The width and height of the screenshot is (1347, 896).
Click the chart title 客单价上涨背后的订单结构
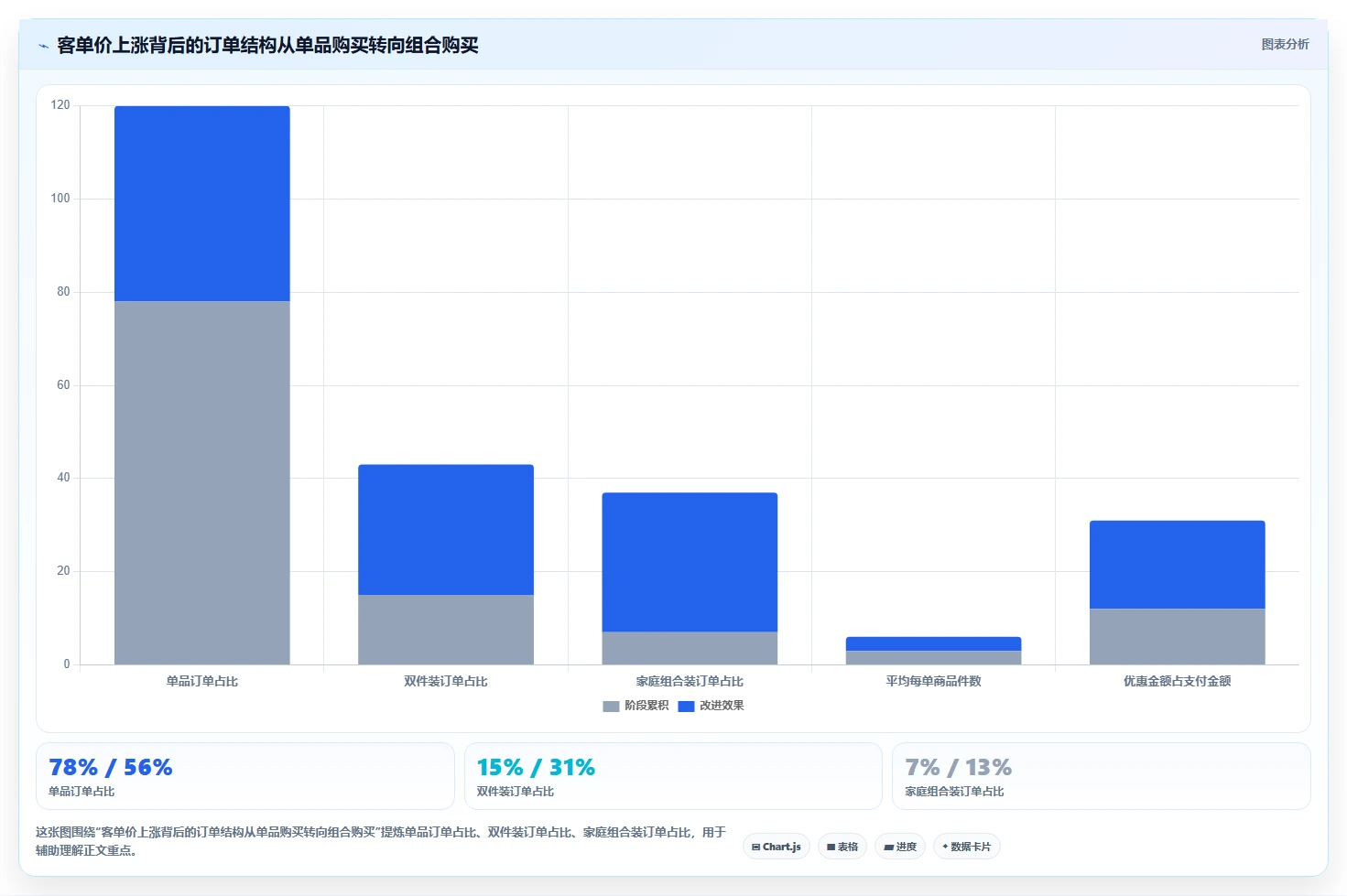[267, 45]
